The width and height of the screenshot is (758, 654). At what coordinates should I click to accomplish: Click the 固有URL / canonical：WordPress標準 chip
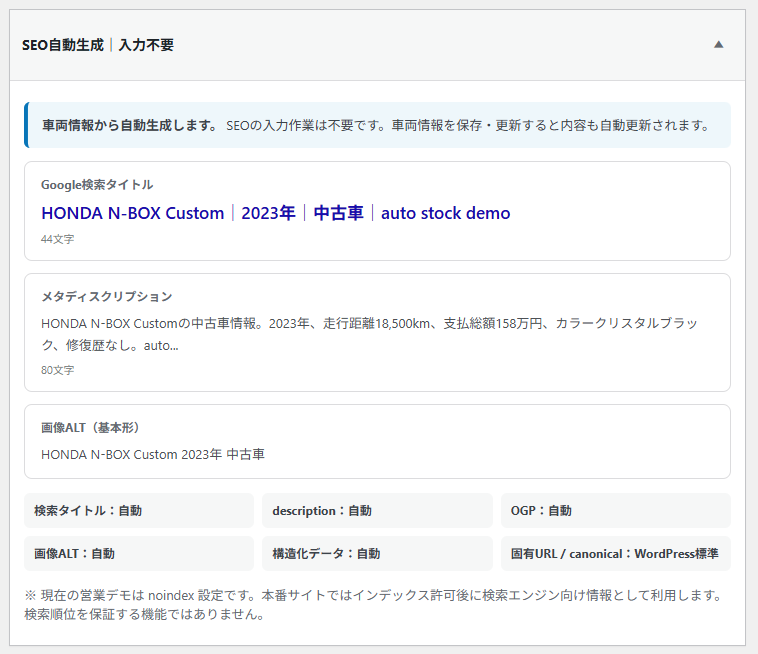(x=616, y=553)
